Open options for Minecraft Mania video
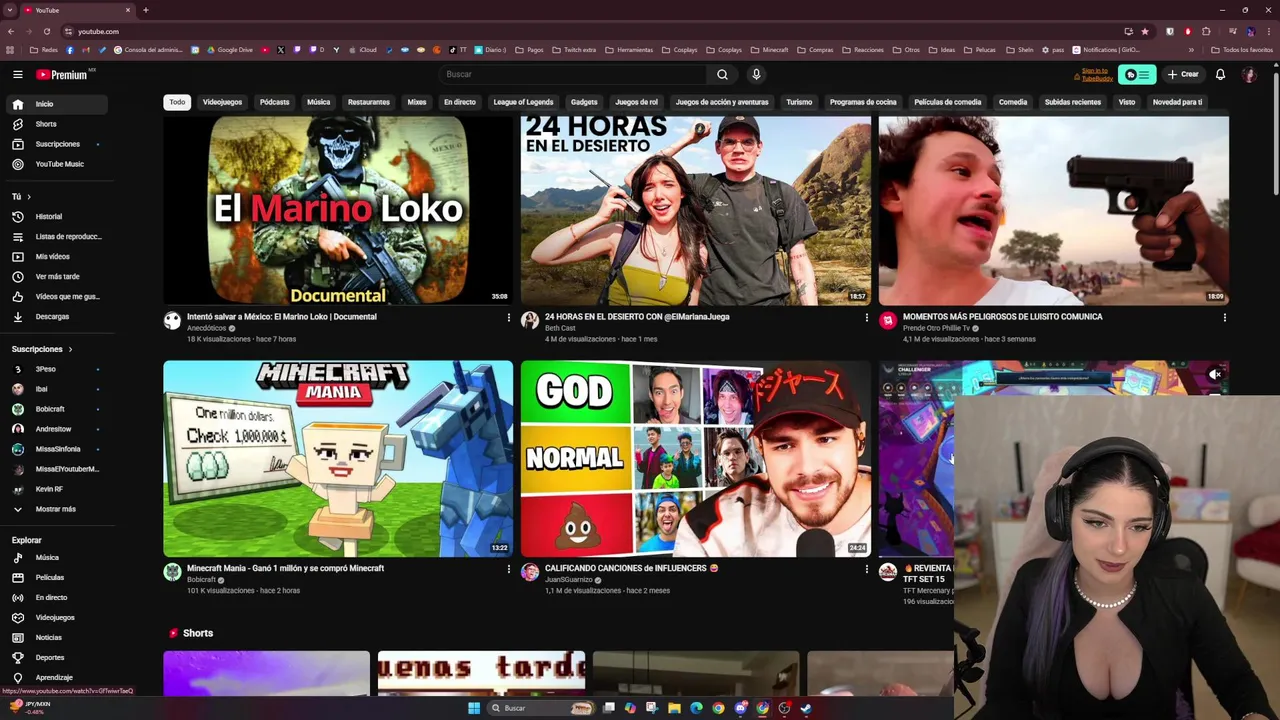This screenshot has height=720, width=1280. 508,569
